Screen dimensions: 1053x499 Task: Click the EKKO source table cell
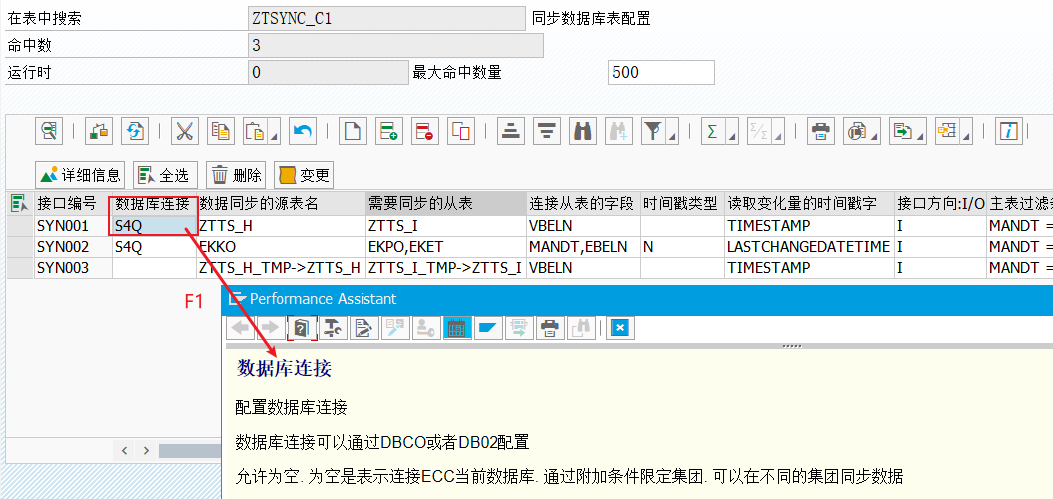click(281, 246)
